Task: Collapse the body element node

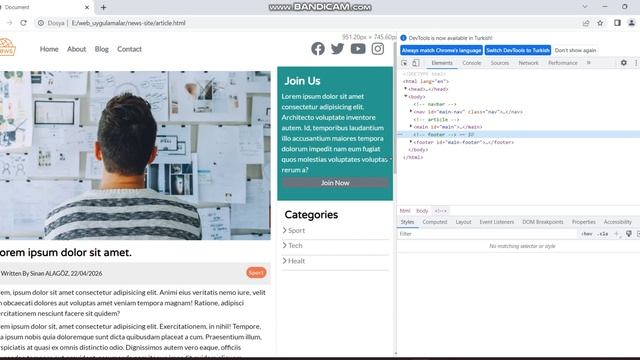Action: point(406,96)
